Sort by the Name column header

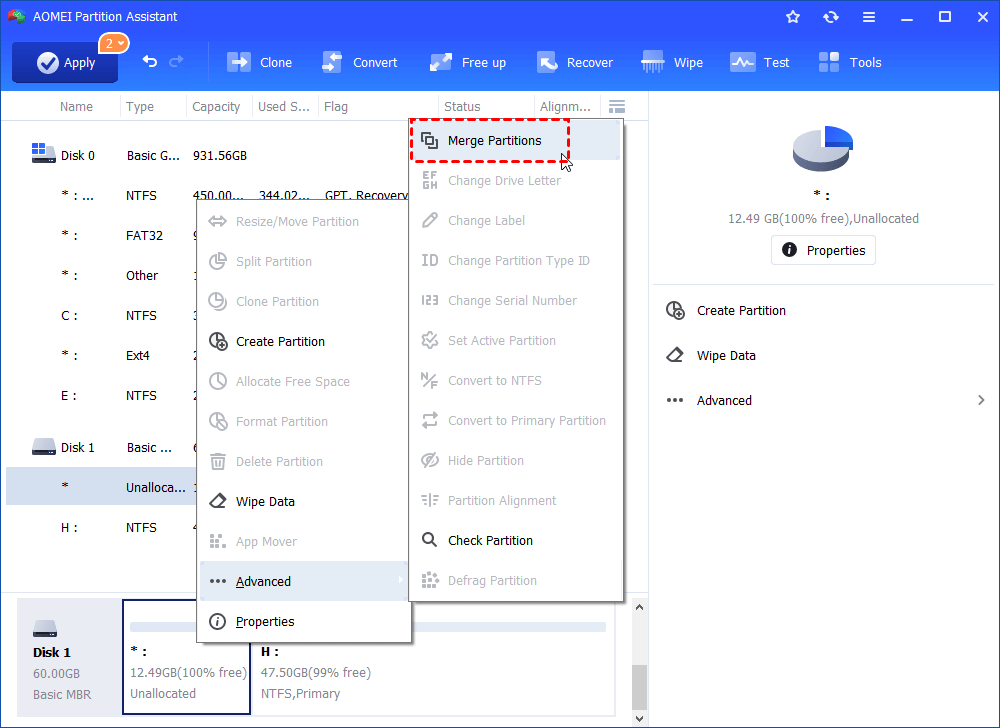coord(76,106)
